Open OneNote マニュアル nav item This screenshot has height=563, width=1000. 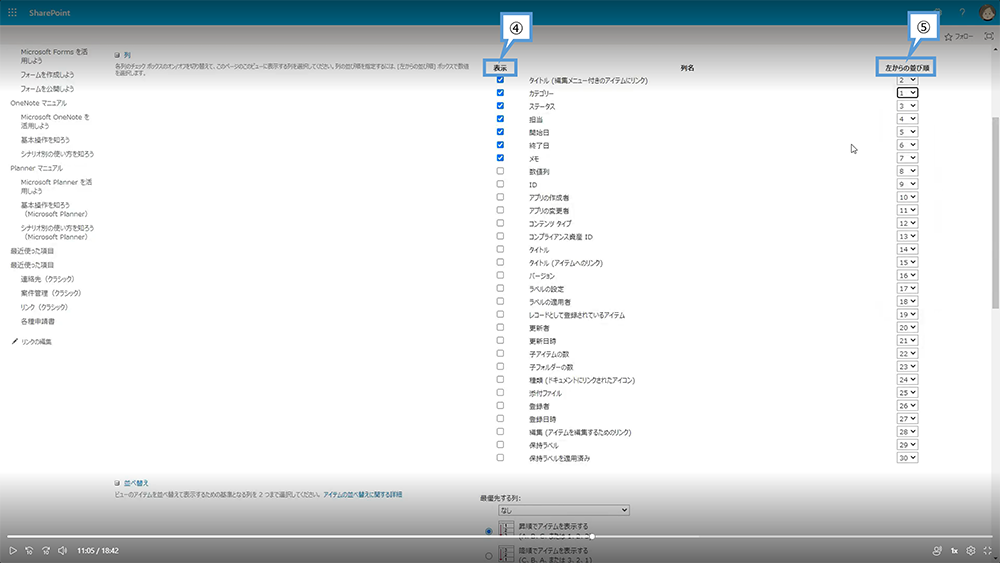point(38,103)
